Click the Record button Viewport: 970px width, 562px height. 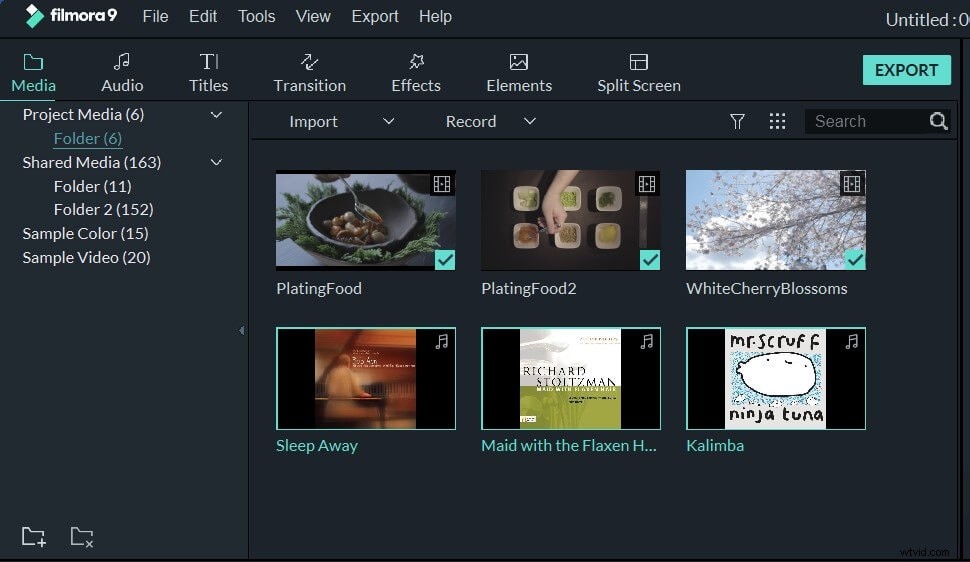tap(471, 121)
